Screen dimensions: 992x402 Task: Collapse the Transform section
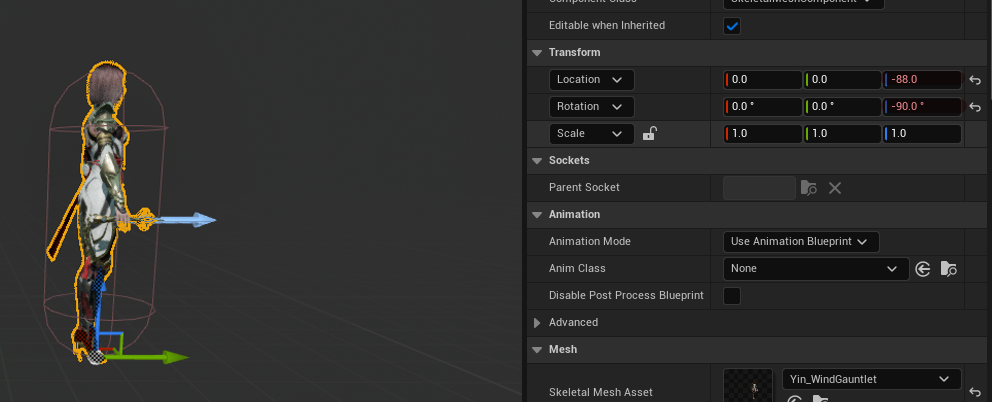[537, 53]
